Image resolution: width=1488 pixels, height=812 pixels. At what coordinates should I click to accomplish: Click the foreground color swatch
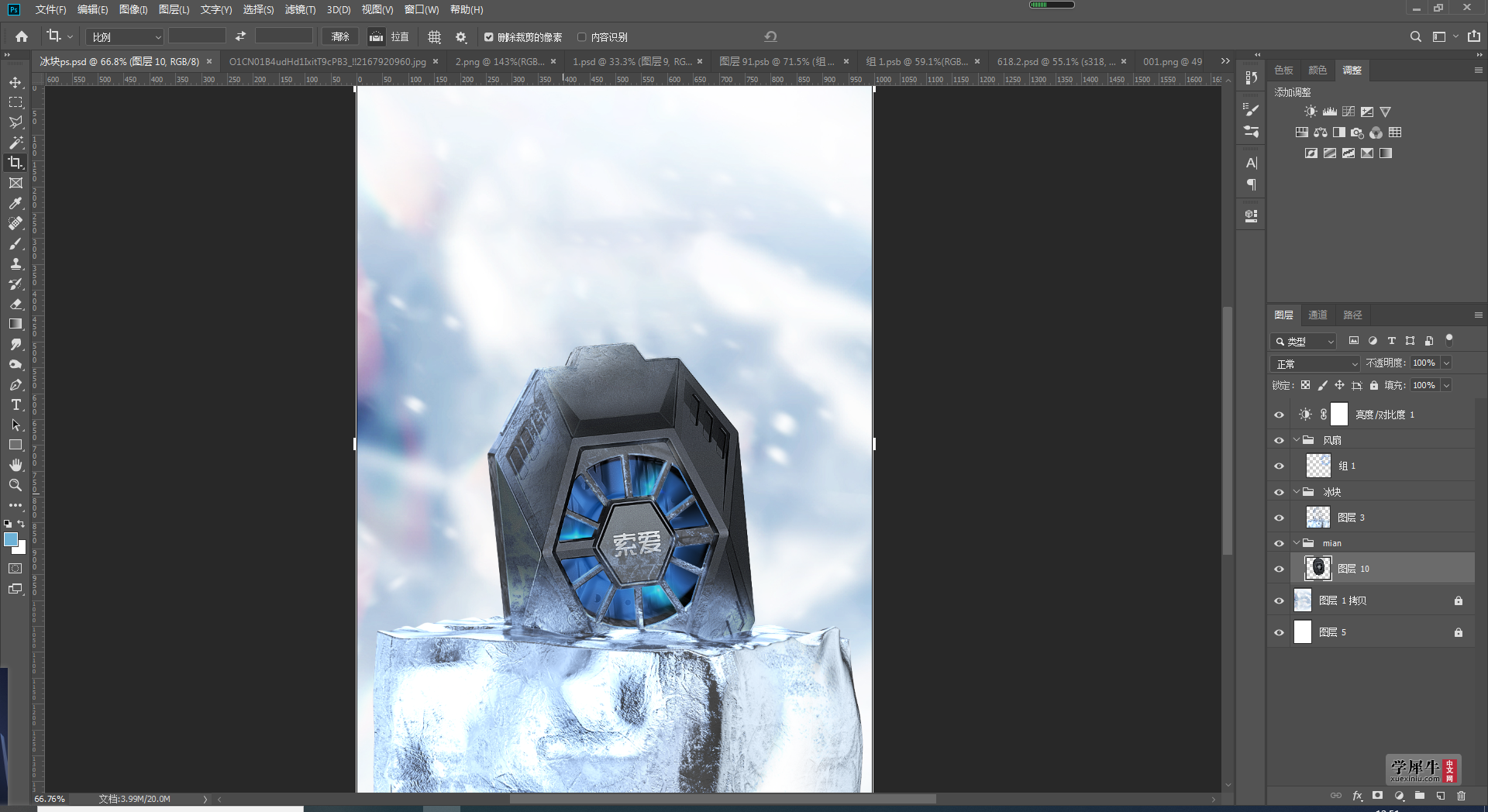11,539
